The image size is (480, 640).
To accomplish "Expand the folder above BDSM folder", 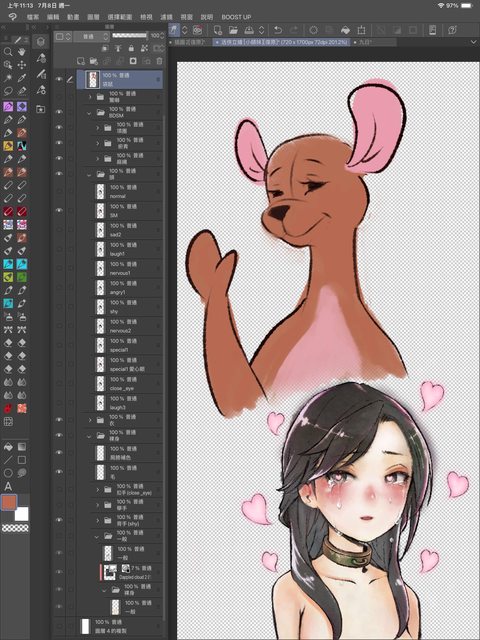I will coord(90,97).
